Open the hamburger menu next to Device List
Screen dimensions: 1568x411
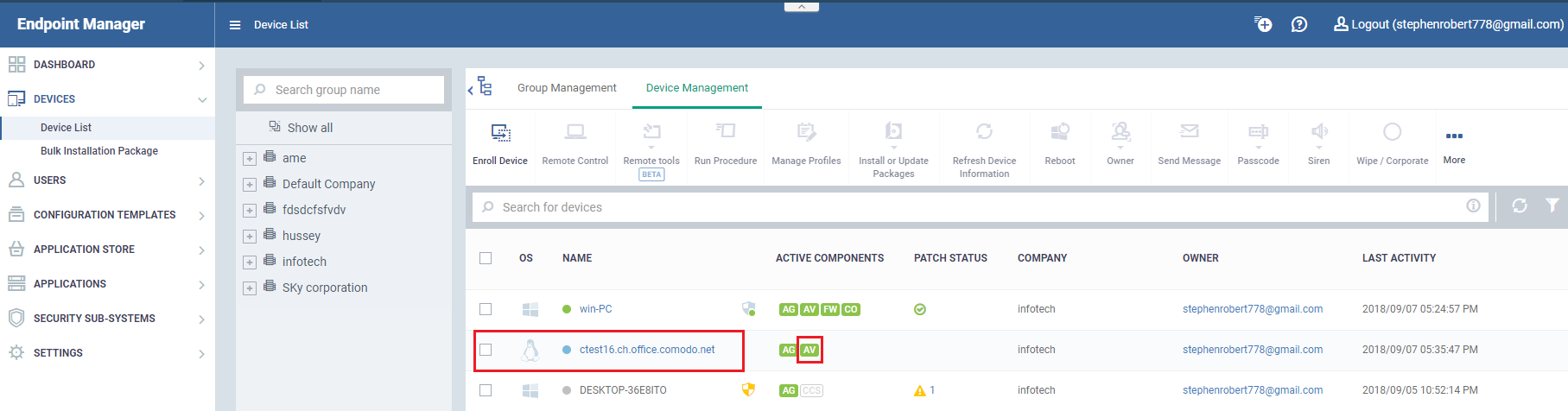(235, 25)
